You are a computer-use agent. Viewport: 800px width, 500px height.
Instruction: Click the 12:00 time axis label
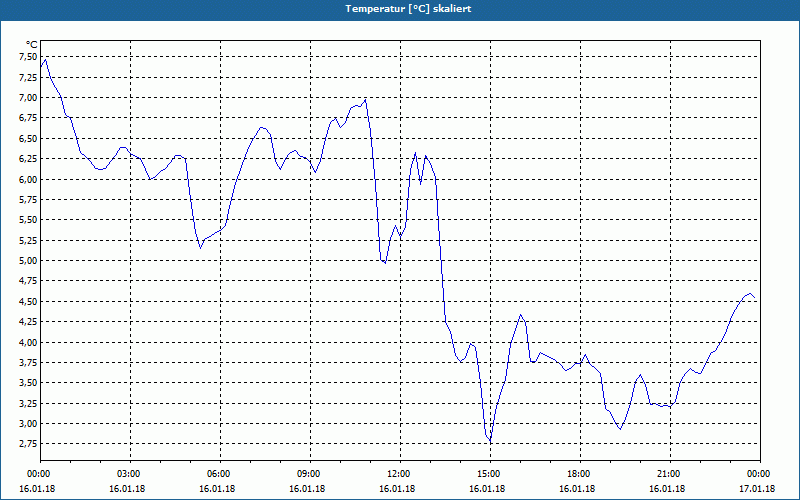pyautogui.click(x=401, y=474)
